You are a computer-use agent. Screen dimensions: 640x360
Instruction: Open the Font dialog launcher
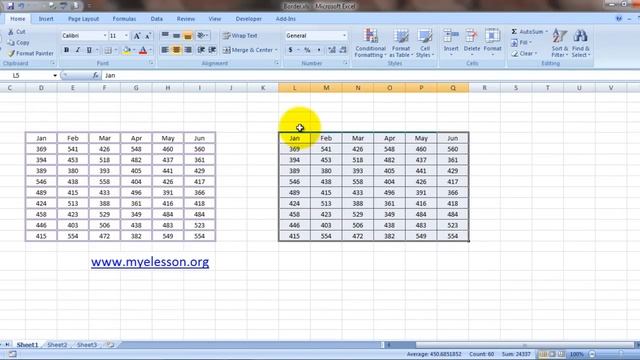pos(151,63)
